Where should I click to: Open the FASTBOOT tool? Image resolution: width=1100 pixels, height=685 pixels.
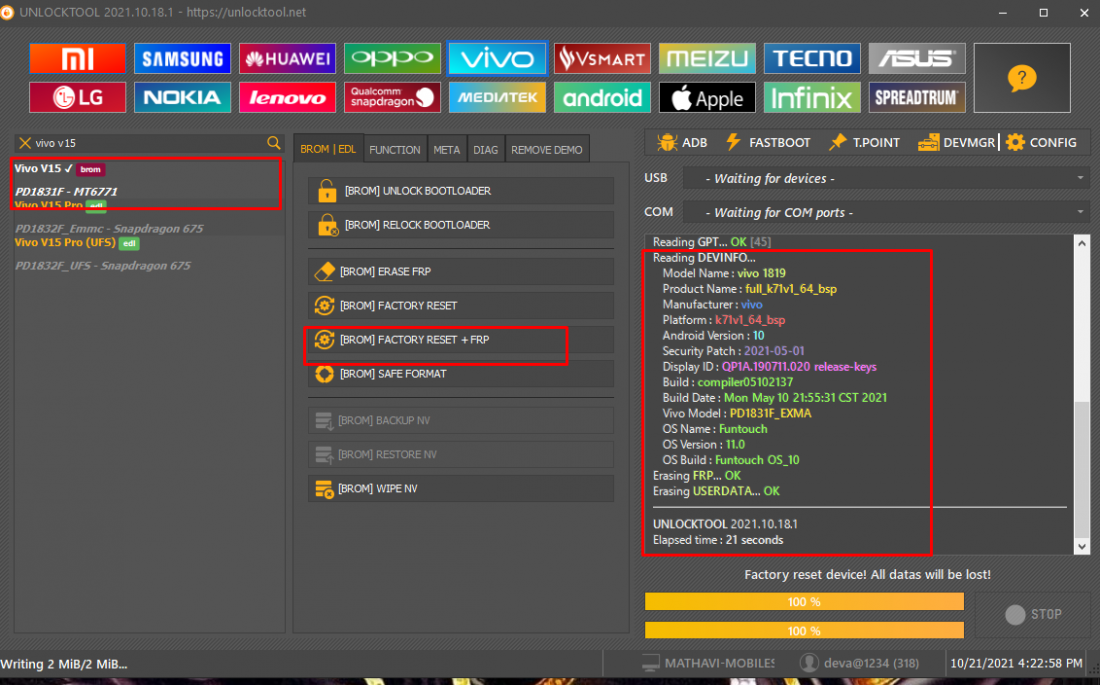tap(767, 142)
